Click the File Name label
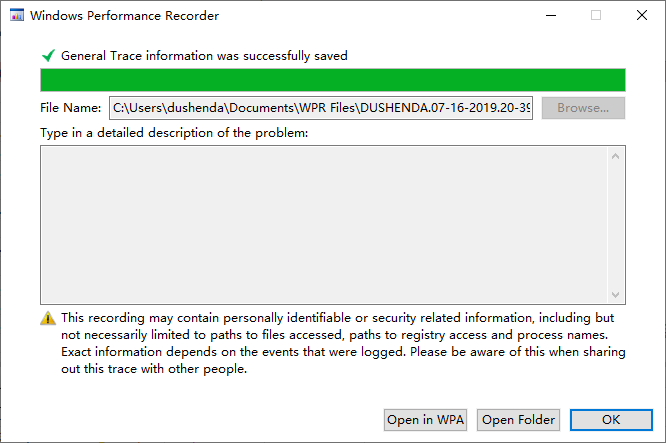666x443 pixels. (x=71, y=107)
